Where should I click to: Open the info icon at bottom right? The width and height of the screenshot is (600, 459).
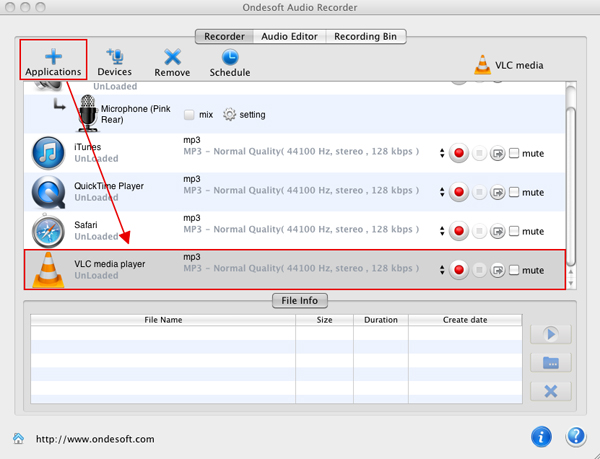pos(540,436)
